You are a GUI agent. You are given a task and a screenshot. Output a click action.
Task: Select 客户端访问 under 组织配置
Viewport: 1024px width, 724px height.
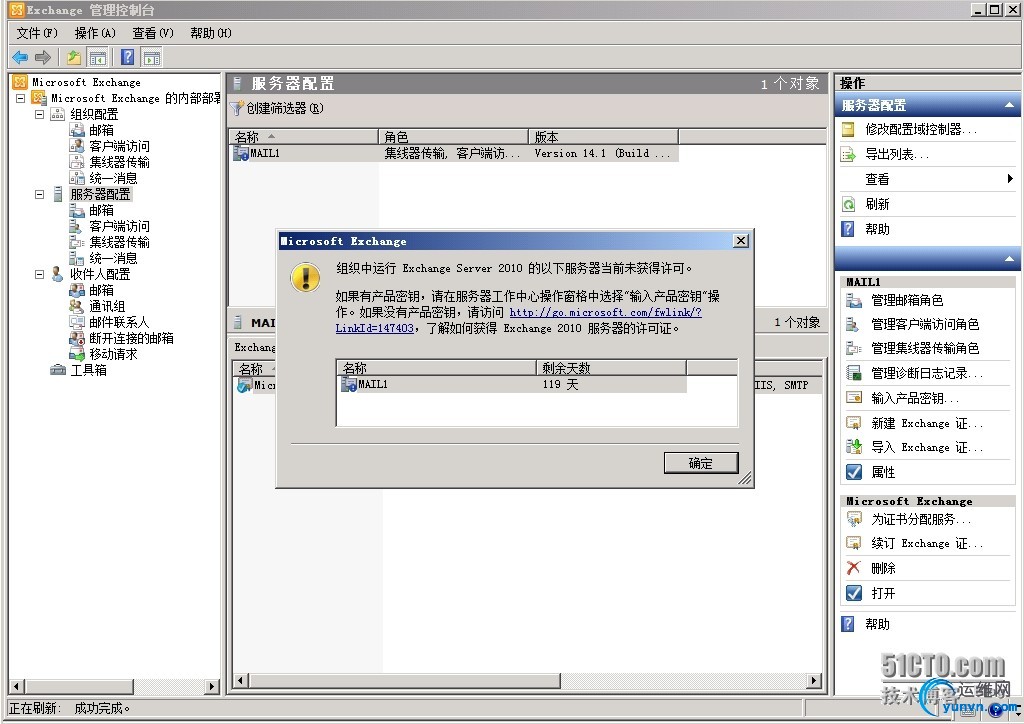(x=120, y=146)
